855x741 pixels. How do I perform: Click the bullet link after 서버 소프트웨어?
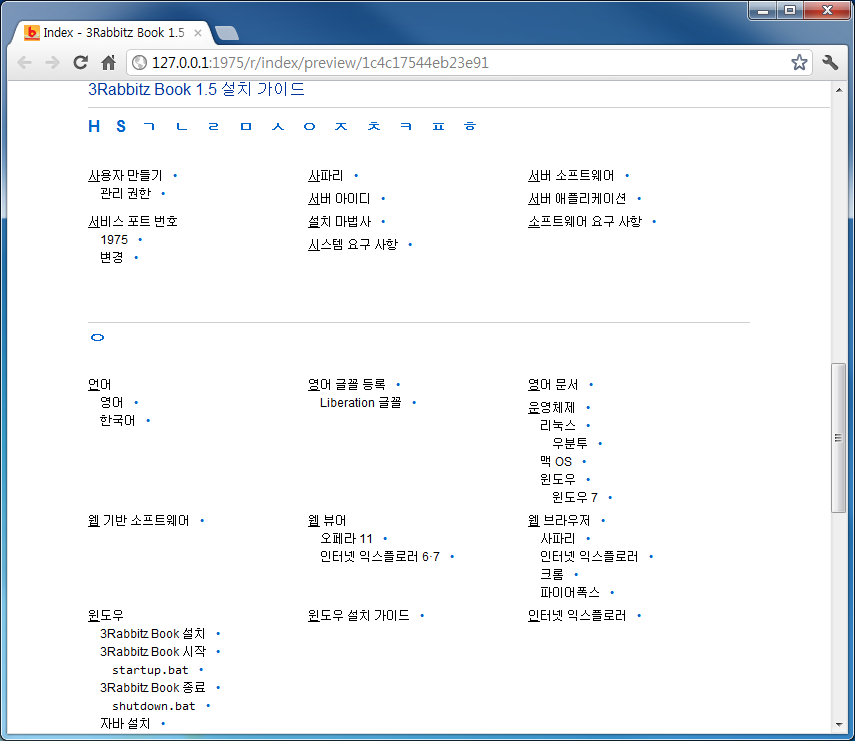click(627, 176)
